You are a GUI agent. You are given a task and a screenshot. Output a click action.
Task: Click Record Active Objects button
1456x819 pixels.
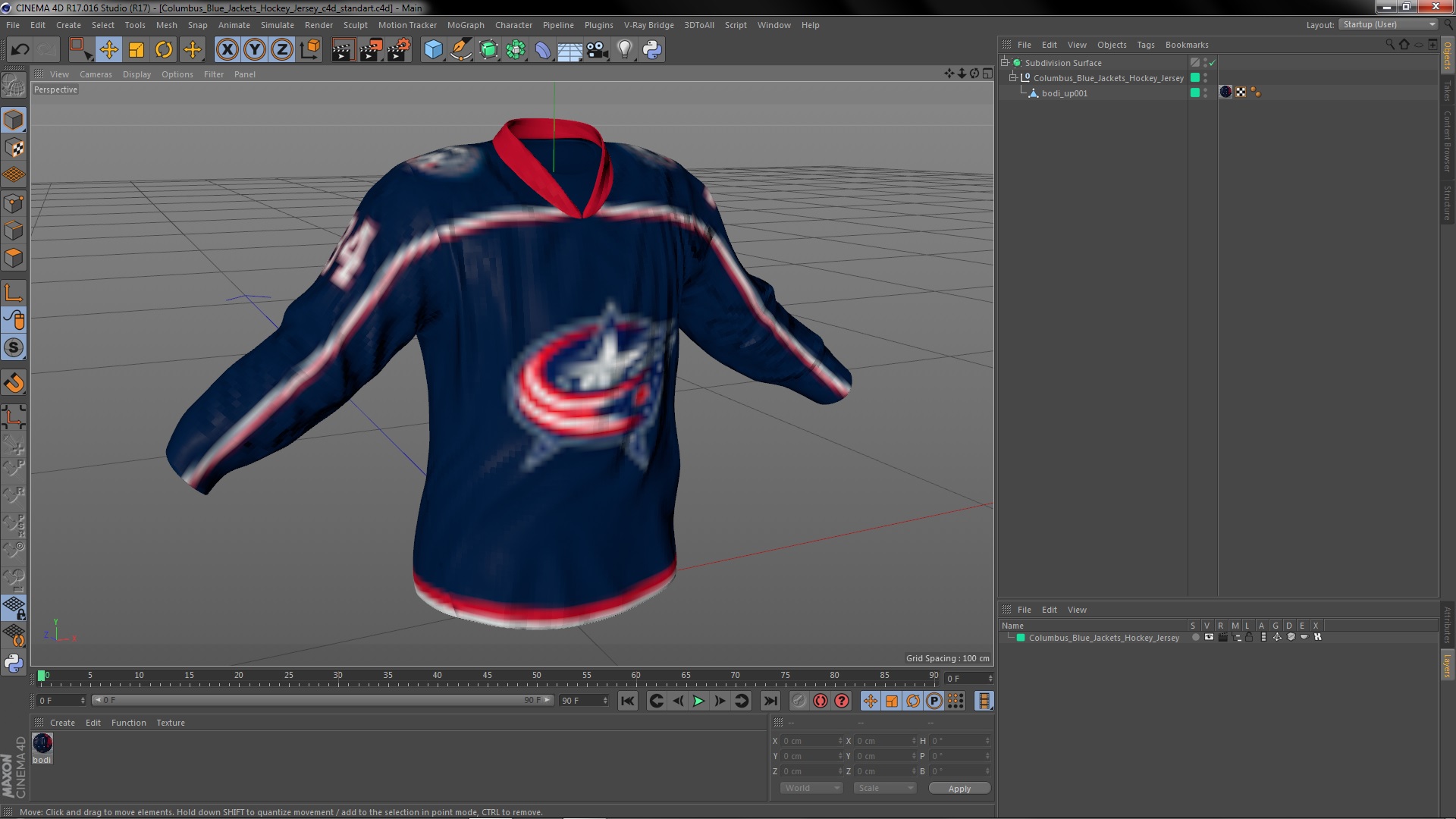[x=799, y=701]
